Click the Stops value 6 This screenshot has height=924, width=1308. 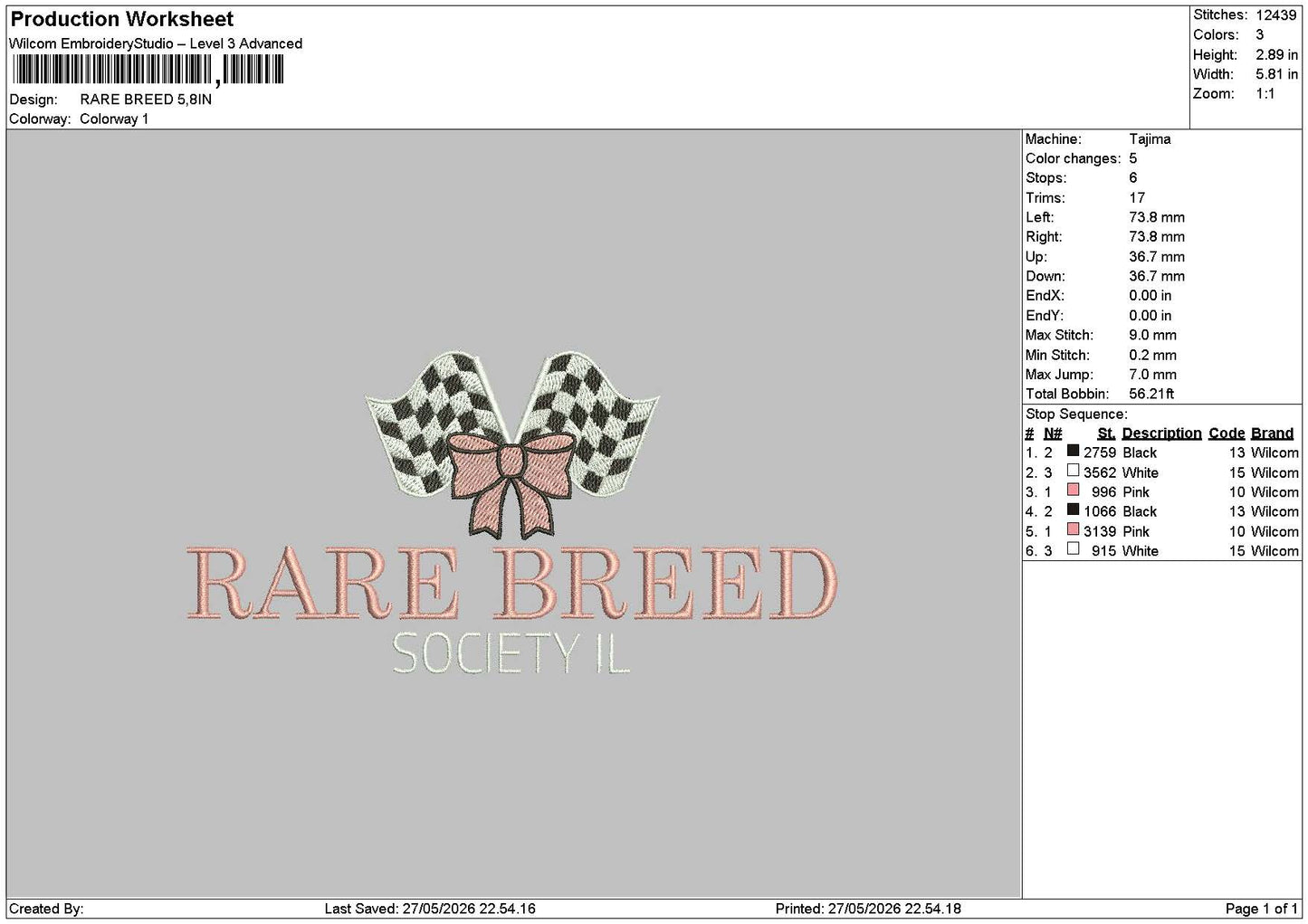1133,177
